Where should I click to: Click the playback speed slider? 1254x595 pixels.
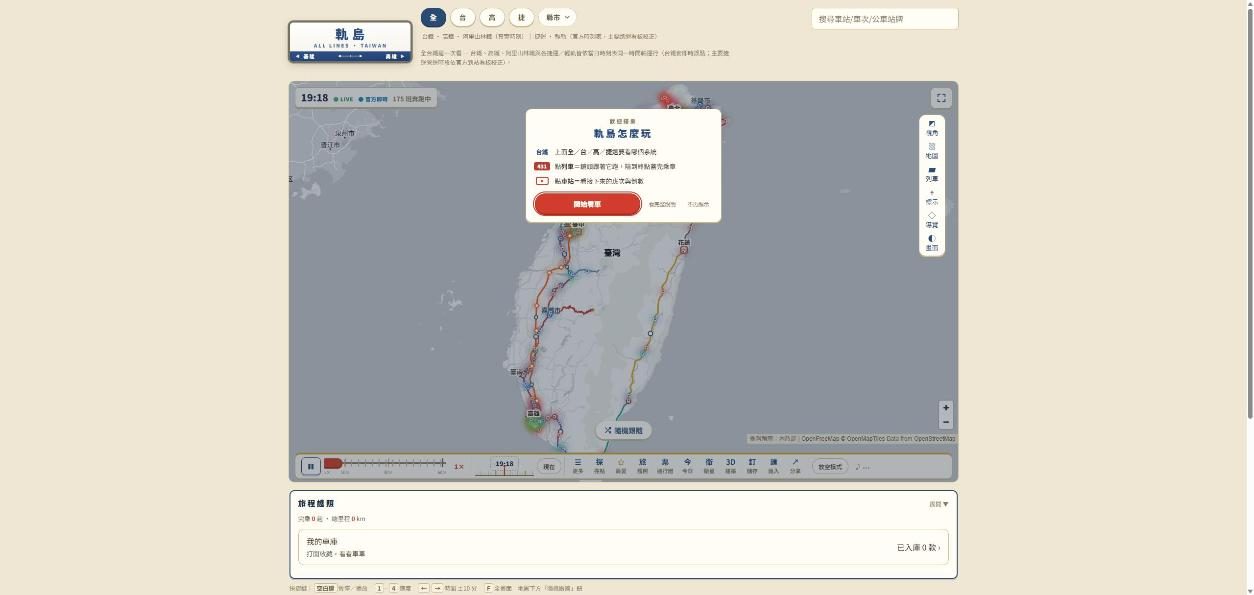coord(385,463)
